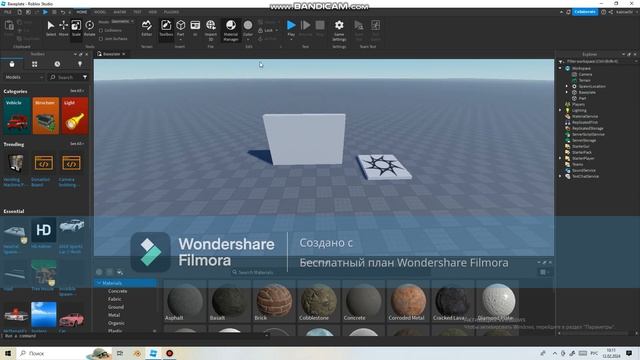The image size is (640, 360).
Task: Click See All next to Categories
Action: point(77,91)
